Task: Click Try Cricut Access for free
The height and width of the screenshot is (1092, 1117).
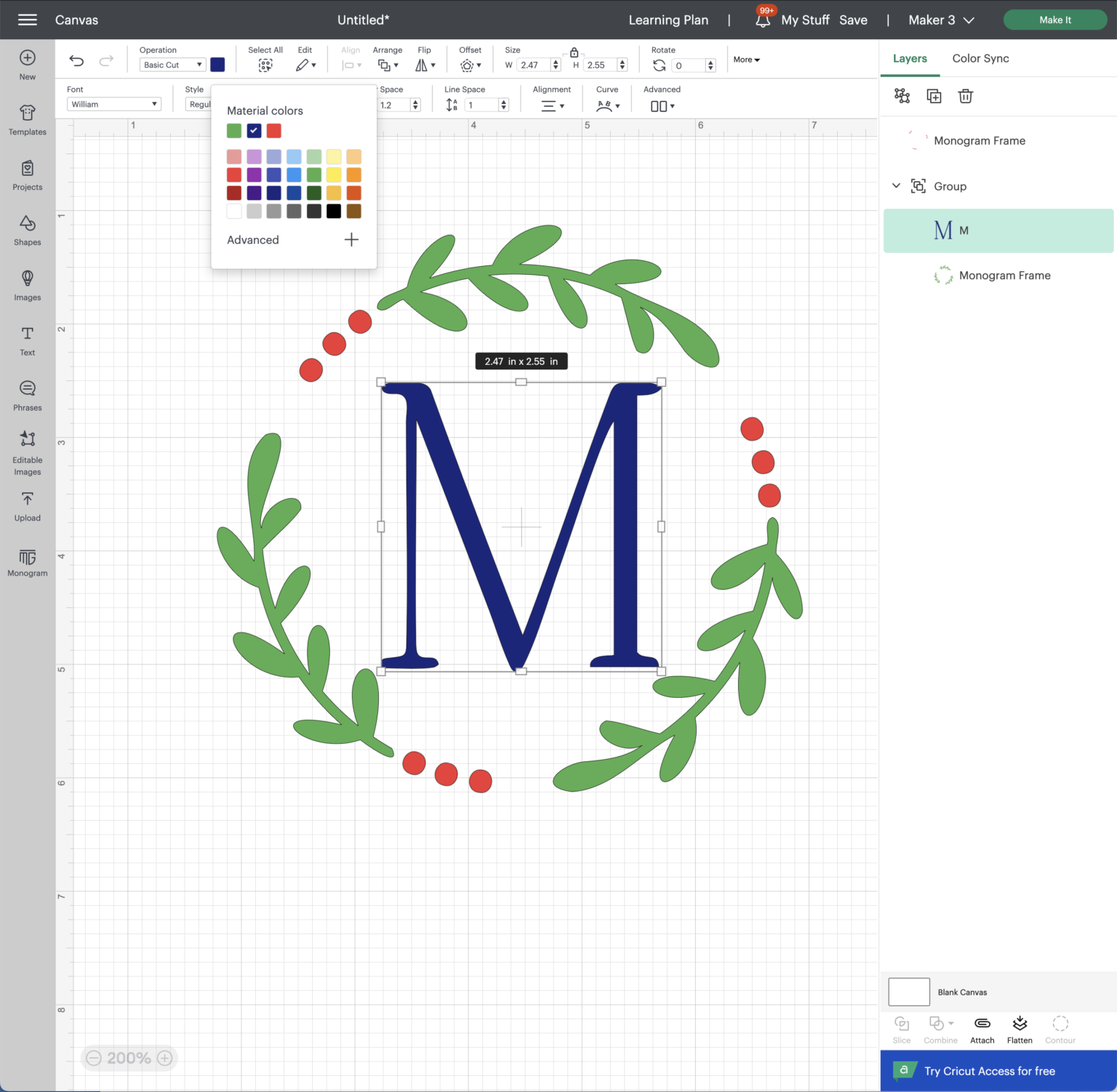Action: [x=989, y=1070]
